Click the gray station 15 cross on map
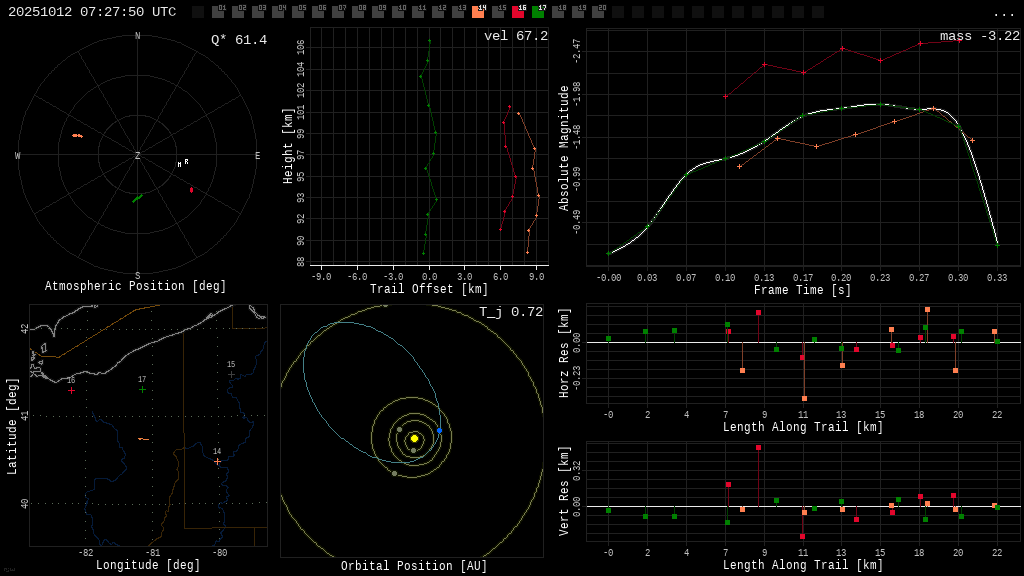1024x576 pixels. coord(231,374)
